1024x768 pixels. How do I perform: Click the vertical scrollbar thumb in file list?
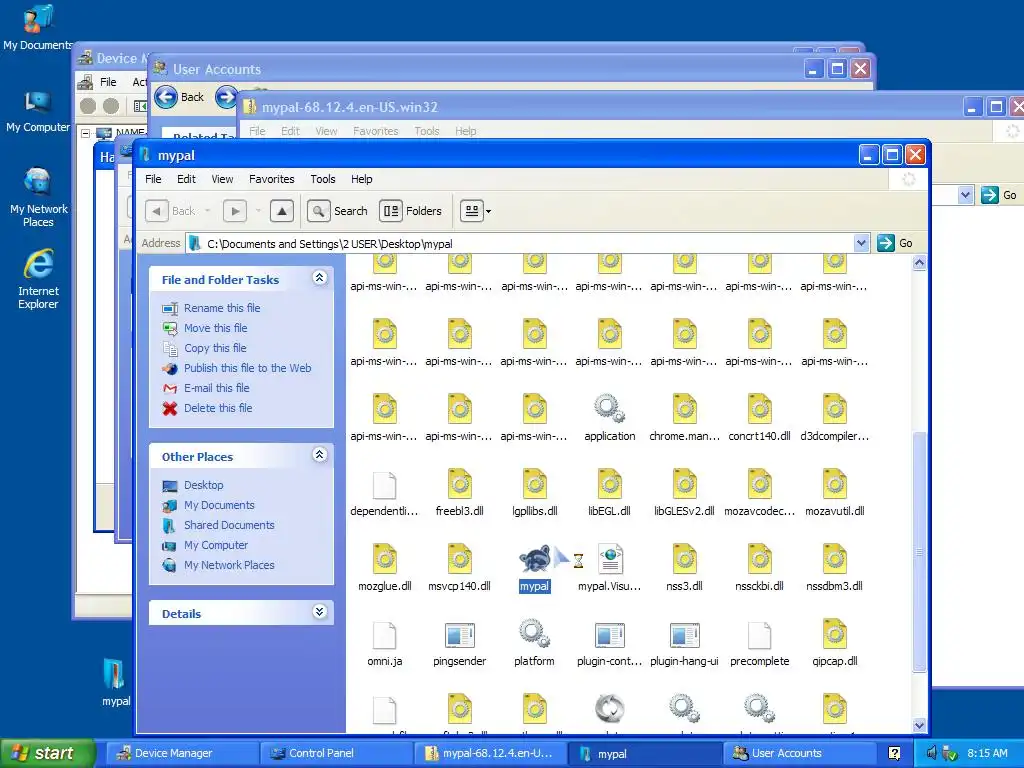[x=919, y=552]
